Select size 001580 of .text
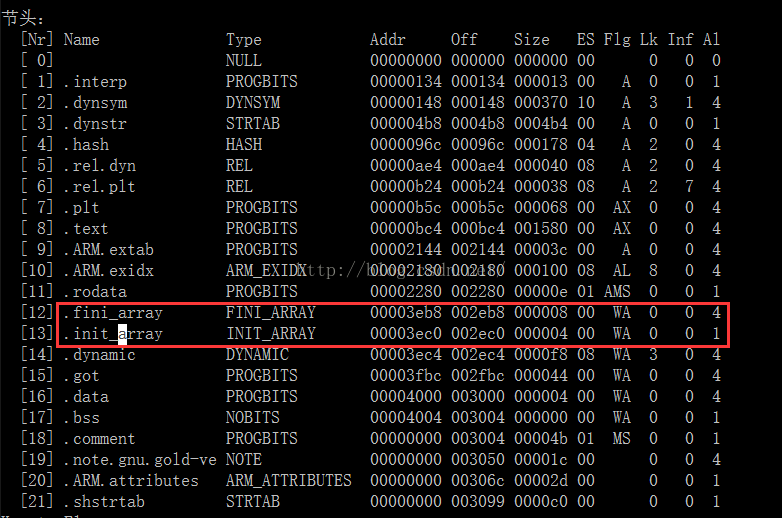This screenshot has width=782, height=518. (x=541, y=228)
